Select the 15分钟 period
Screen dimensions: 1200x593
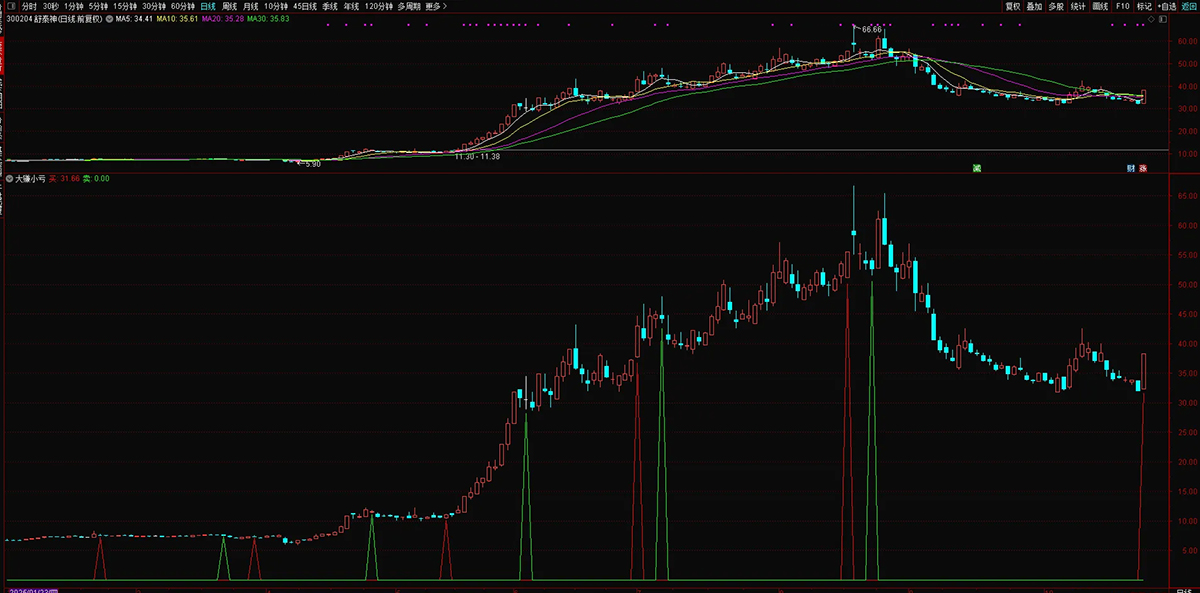[126, 6]
